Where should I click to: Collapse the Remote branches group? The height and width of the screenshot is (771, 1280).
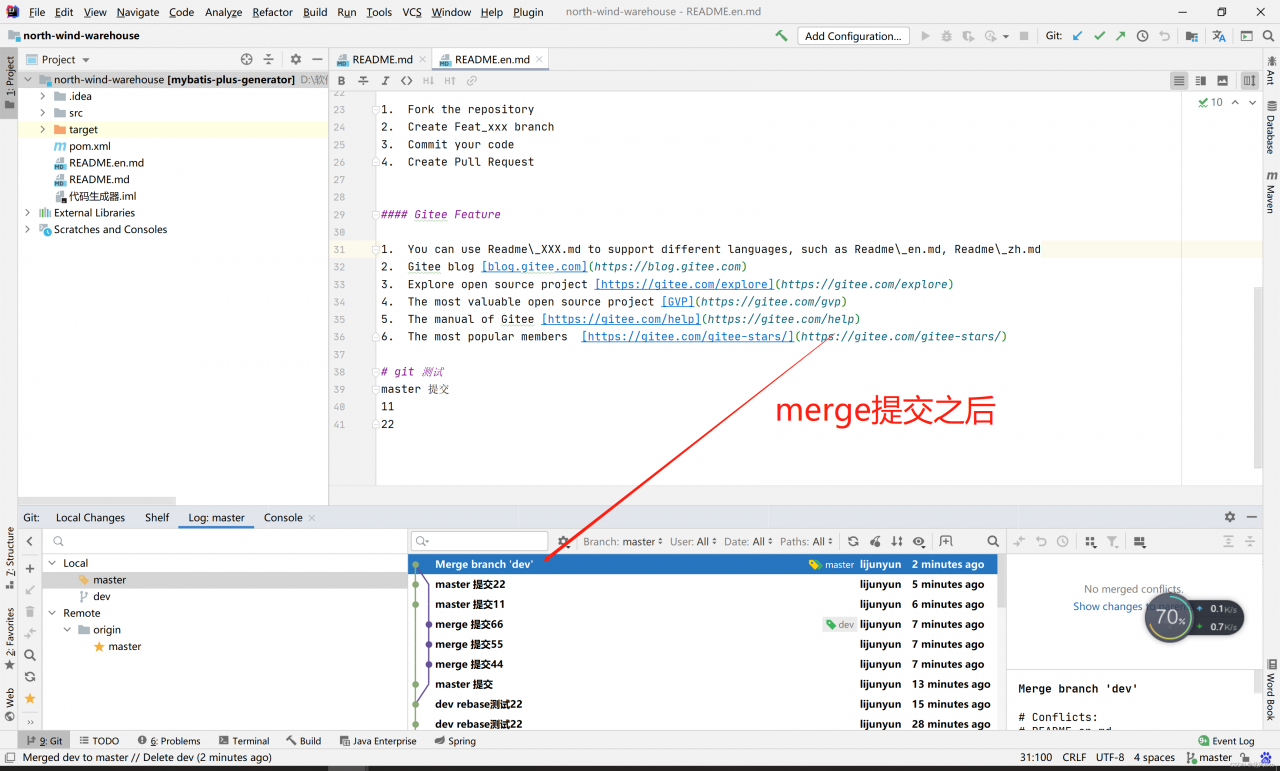[51, 613]
